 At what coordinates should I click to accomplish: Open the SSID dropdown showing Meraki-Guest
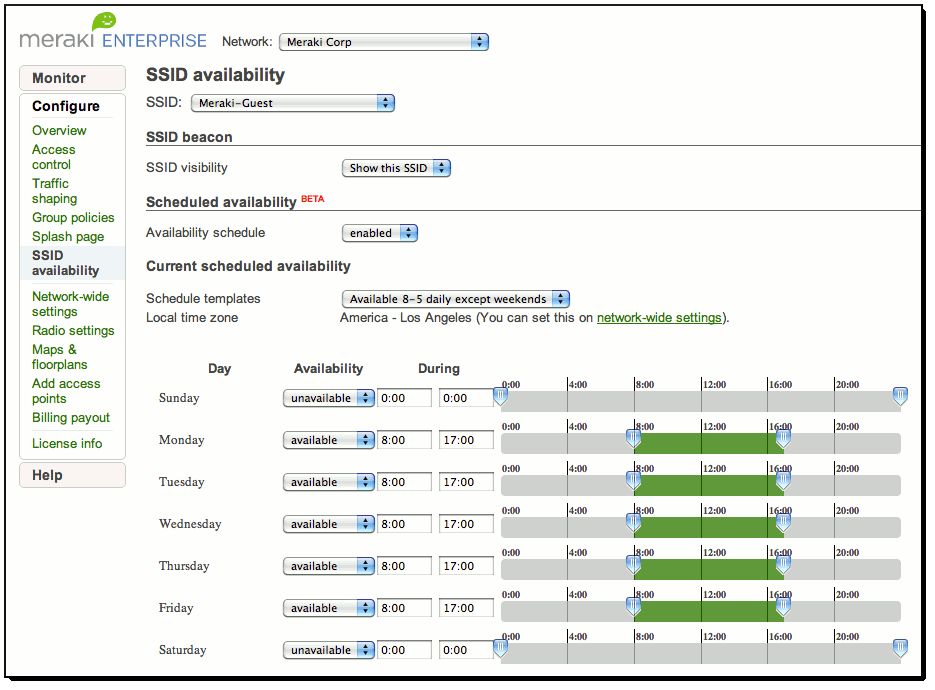293,103
